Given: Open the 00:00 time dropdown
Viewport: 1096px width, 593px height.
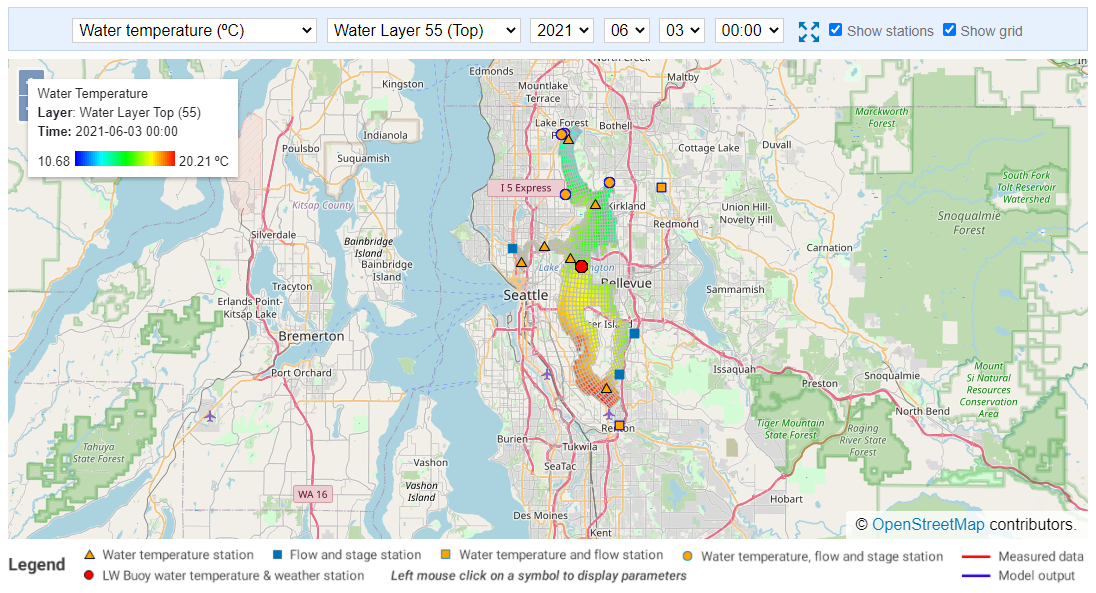Looking at the screenshot, I should [749, 30].
